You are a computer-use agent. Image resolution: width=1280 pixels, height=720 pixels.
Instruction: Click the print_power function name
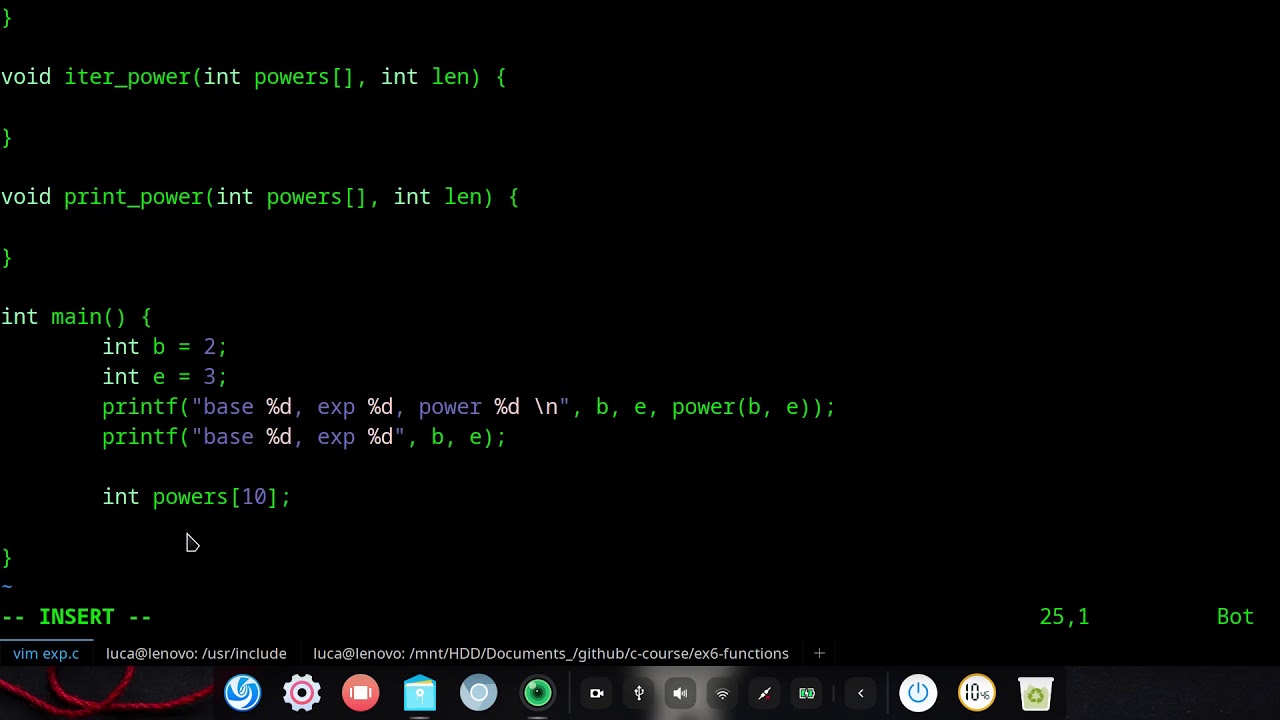(133, 197)
